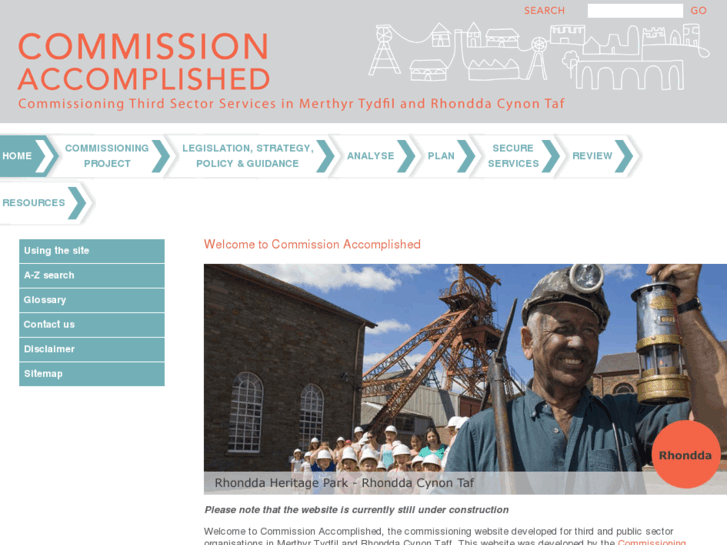Open the Resources navigation item
727x545 pixels.
(44, 203)
